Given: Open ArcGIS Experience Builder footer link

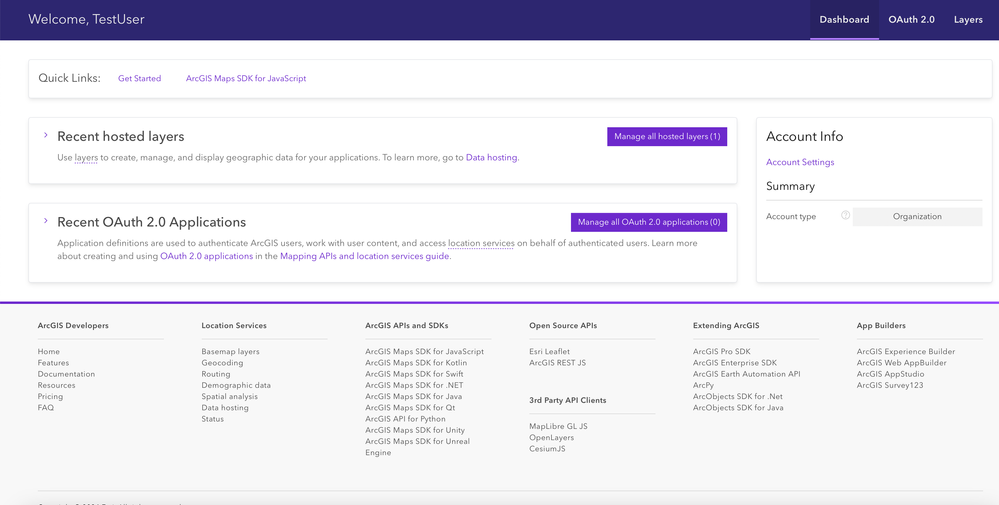Looking at the screenshot, I should click(905, 352).
